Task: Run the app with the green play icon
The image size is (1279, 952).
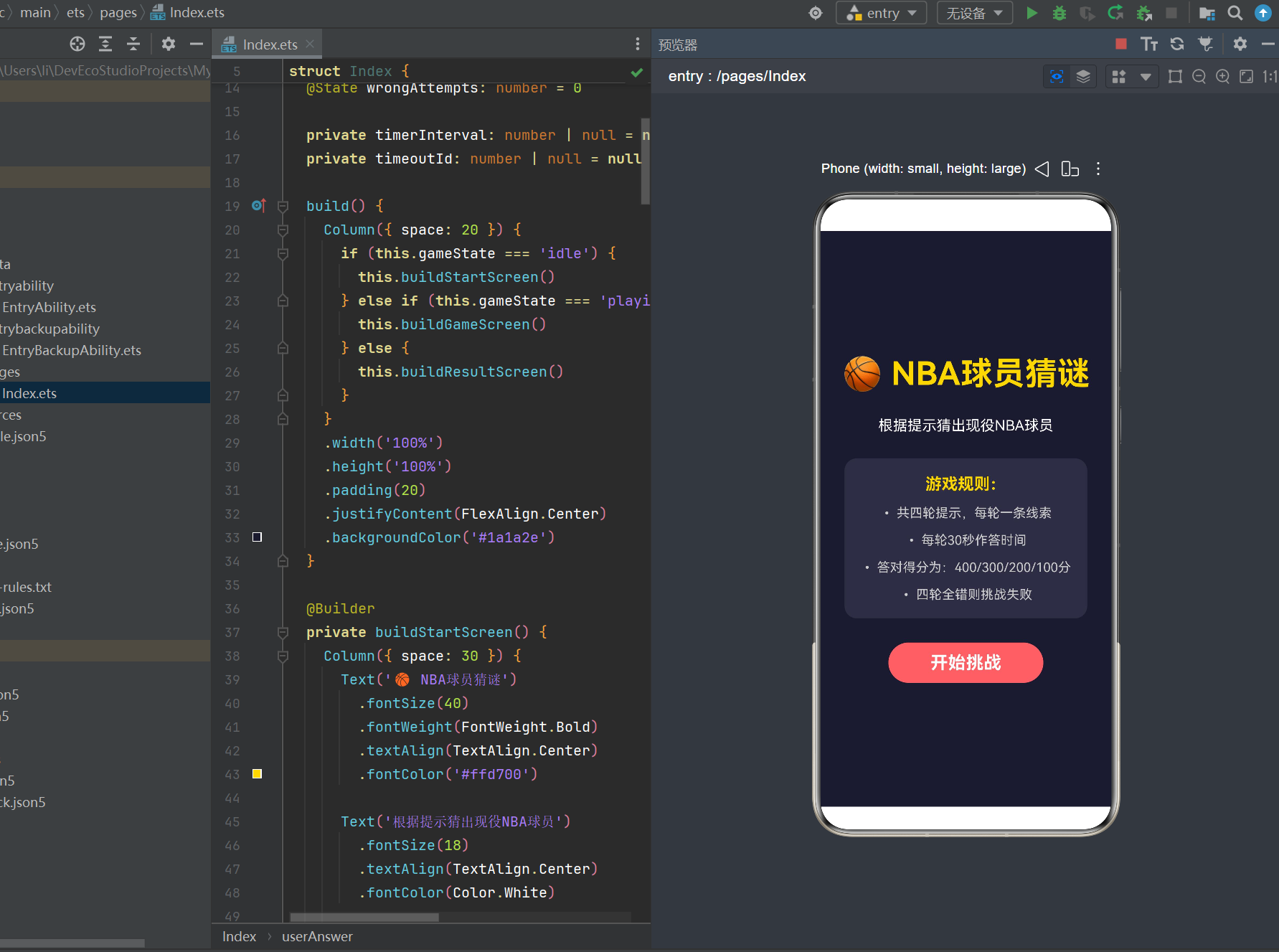Action: pyautogui.click(x=1032, y=13)
